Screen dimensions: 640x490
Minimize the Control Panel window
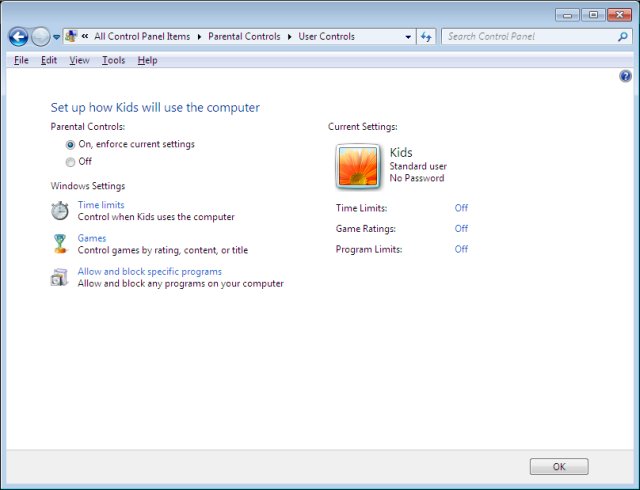click(567, 15)
